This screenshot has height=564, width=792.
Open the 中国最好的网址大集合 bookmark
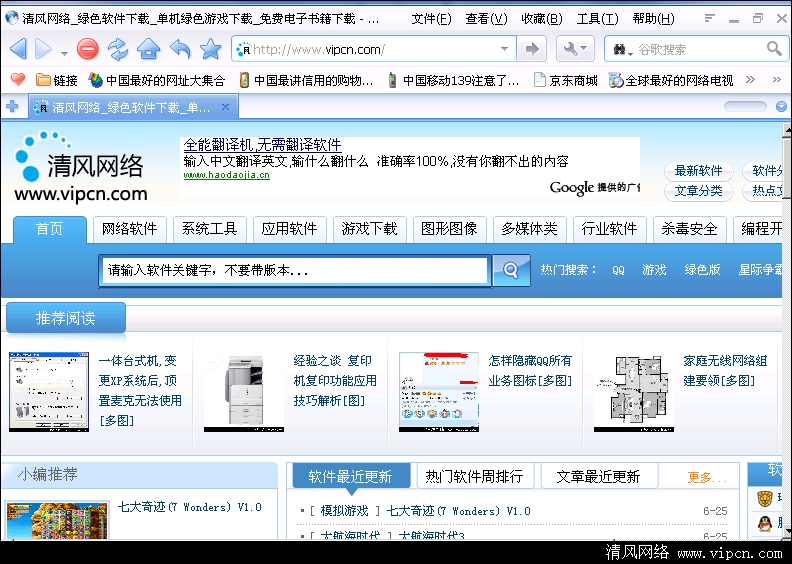157,80
